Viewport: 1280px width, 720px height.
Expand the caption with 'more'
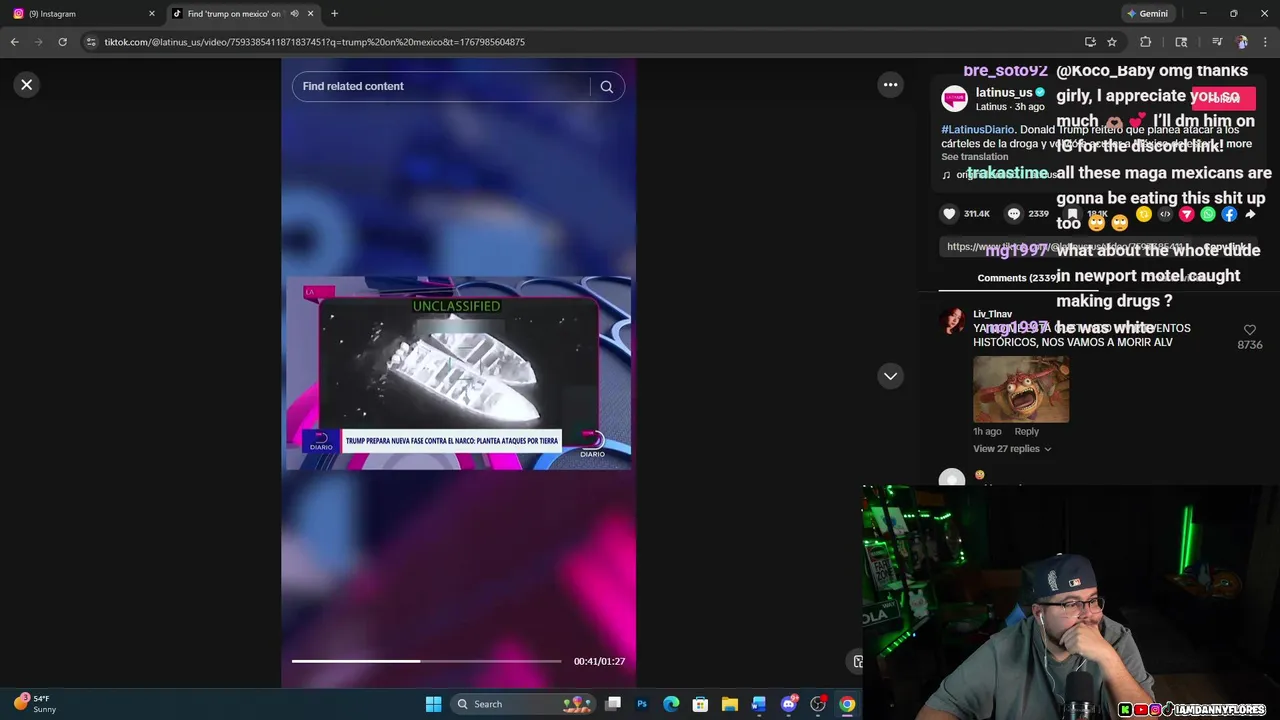coord(1239,144)
